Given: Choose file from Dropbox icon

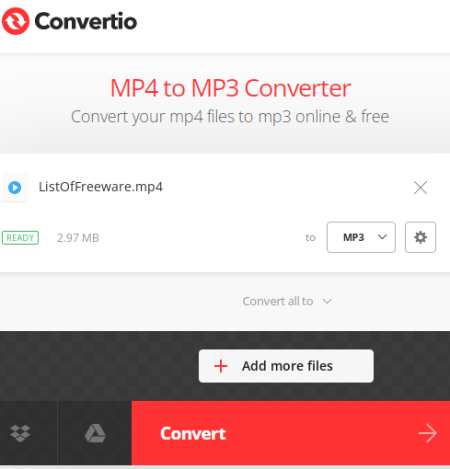Looking at the screenshot, I should coord(20,433).
